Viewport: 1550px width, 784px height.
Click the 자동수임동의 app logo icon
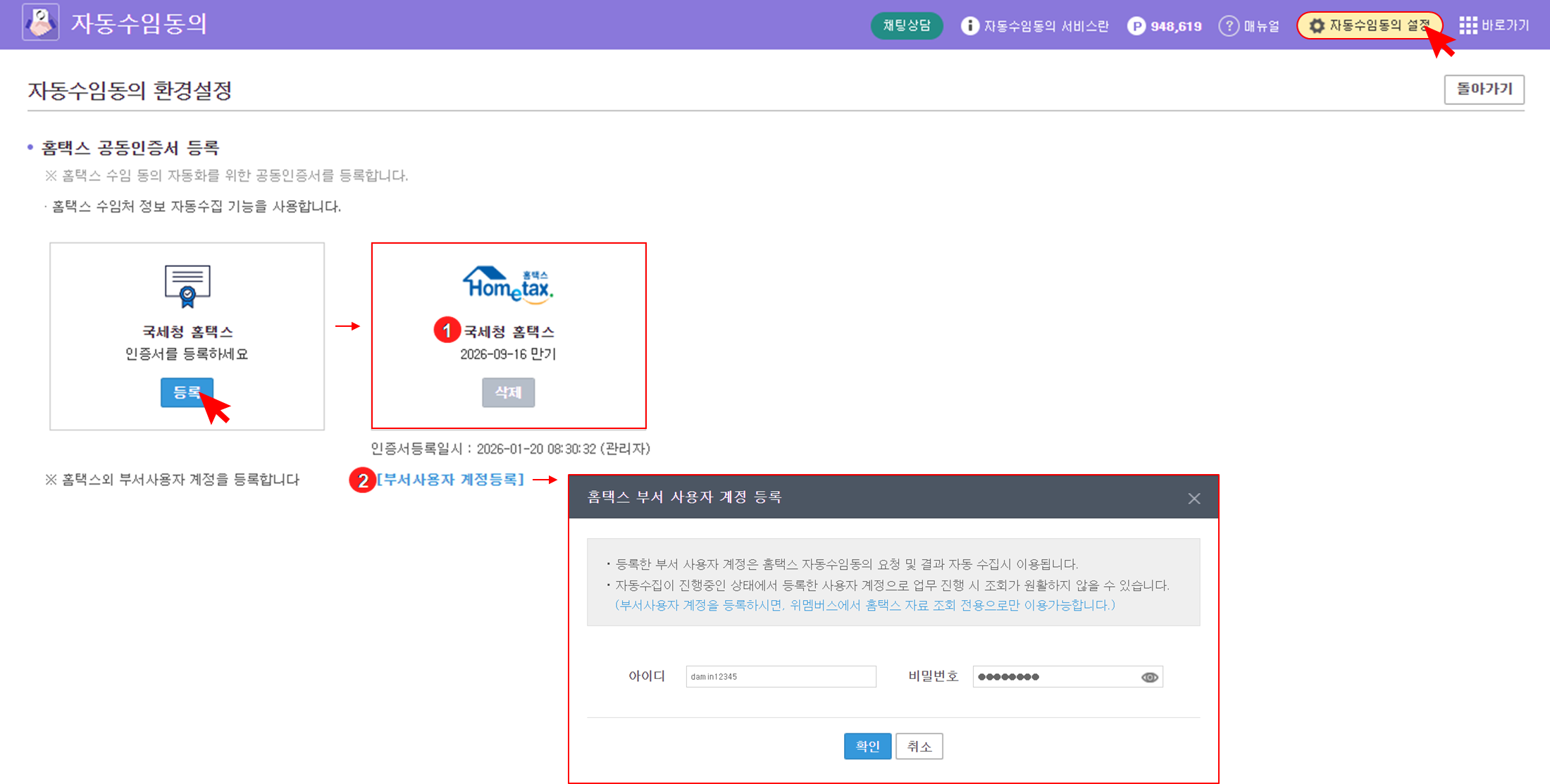tap(40, 23)
